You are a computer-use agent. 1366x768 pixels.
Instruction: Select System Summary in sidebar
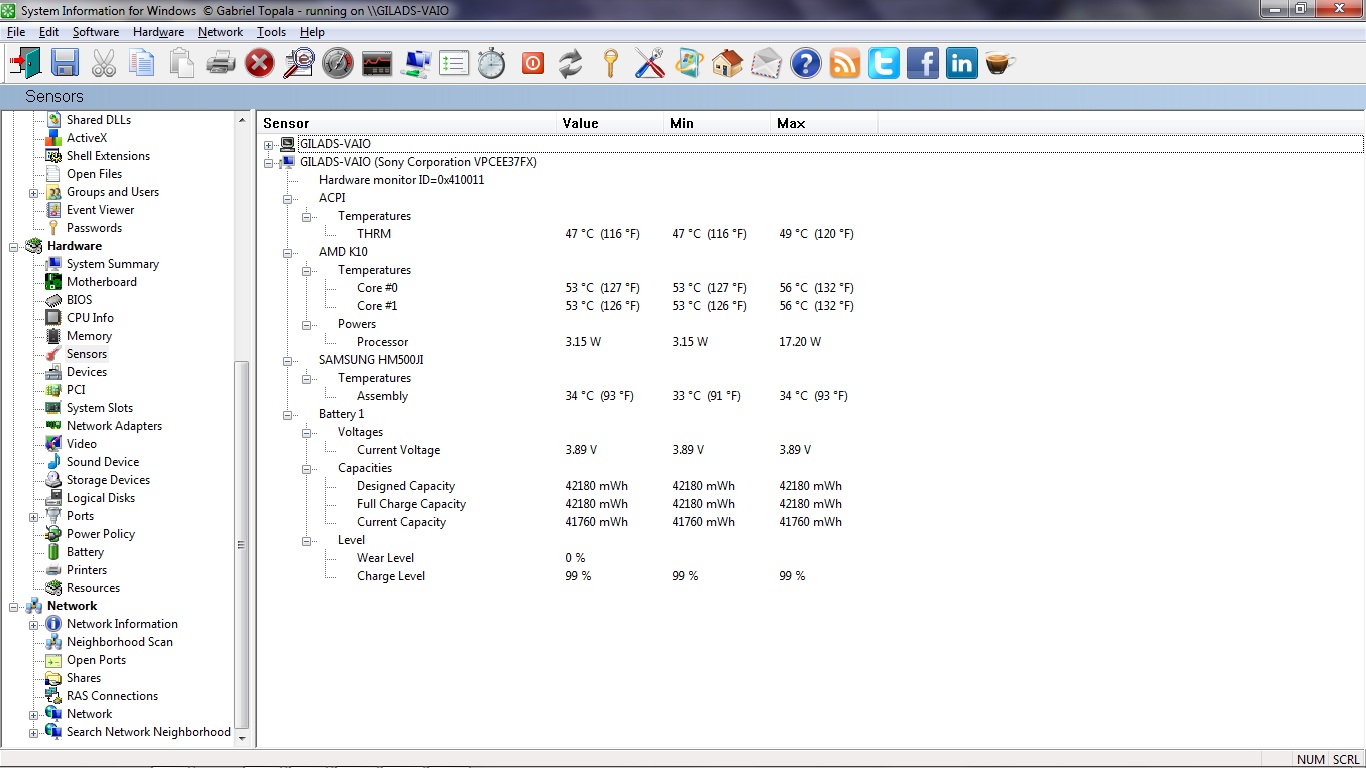coord(112,264)
